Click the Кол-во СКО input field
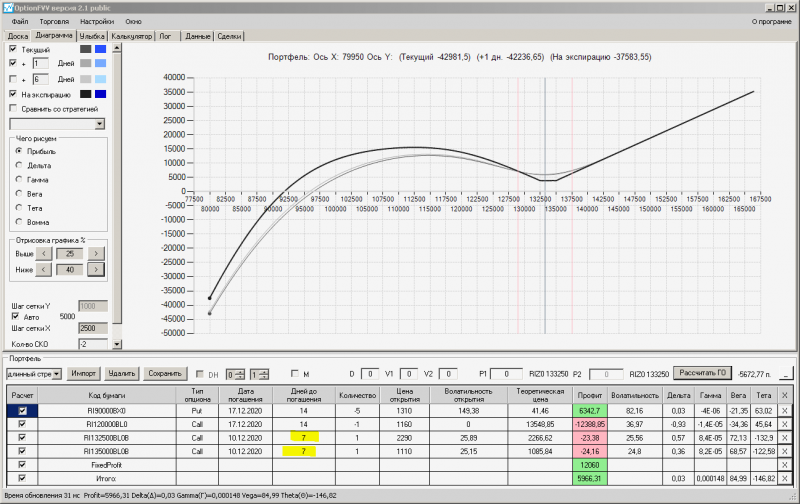Screen dimensions: 800x504 click(93, 344)
